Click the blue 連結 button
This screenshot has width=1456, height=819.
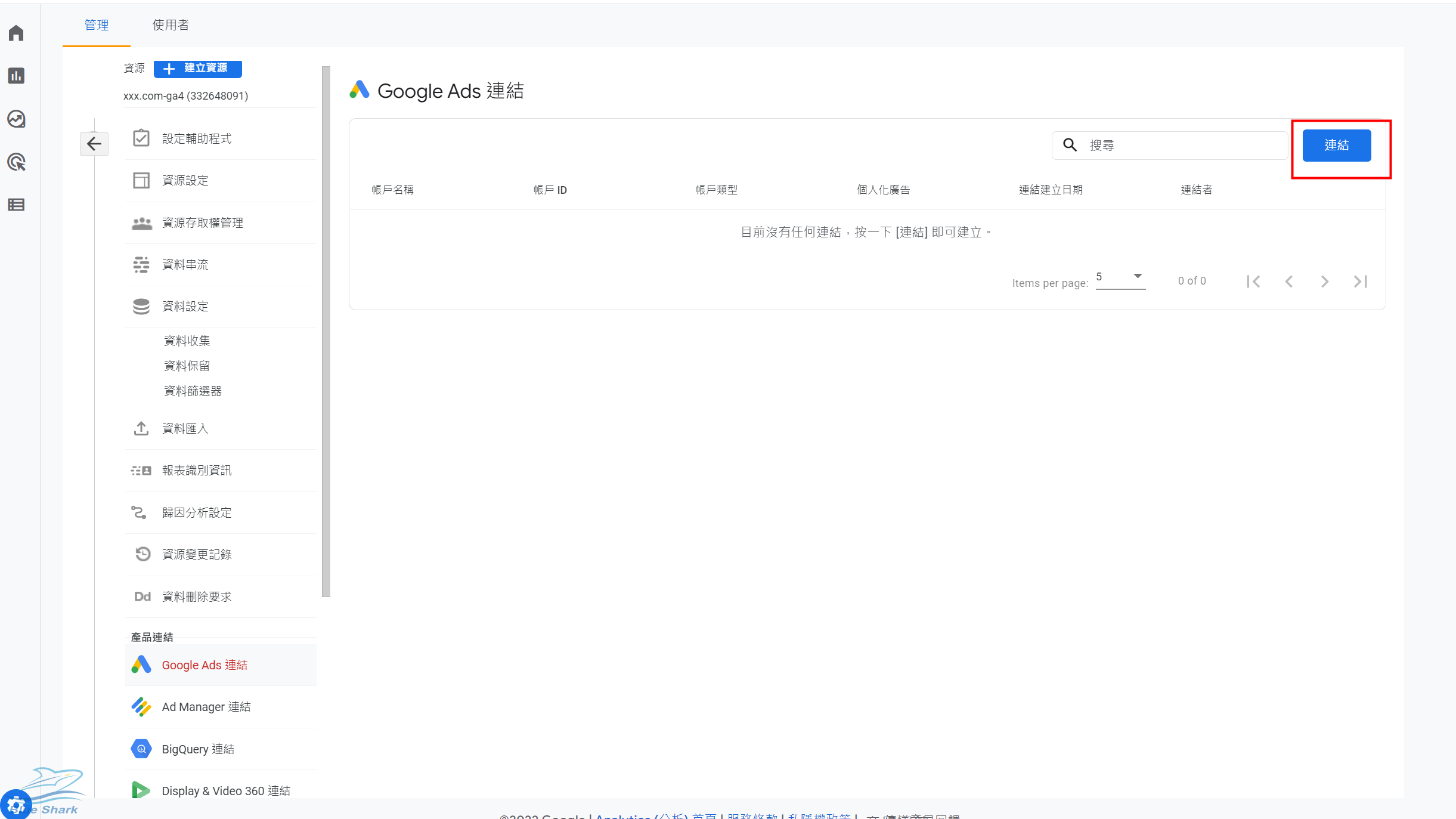tap(1337, 145)
